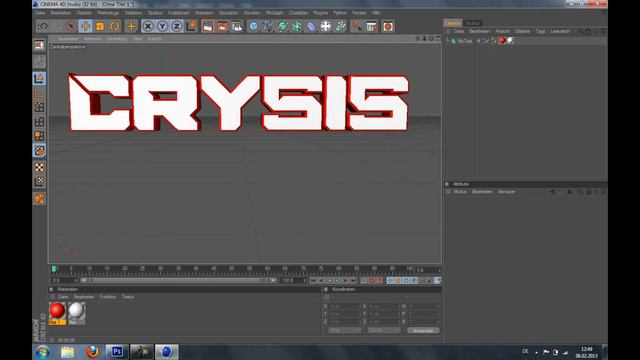Click the timeline preview range slider
This screenshot has height=360, width=640.
coord(178,280)
